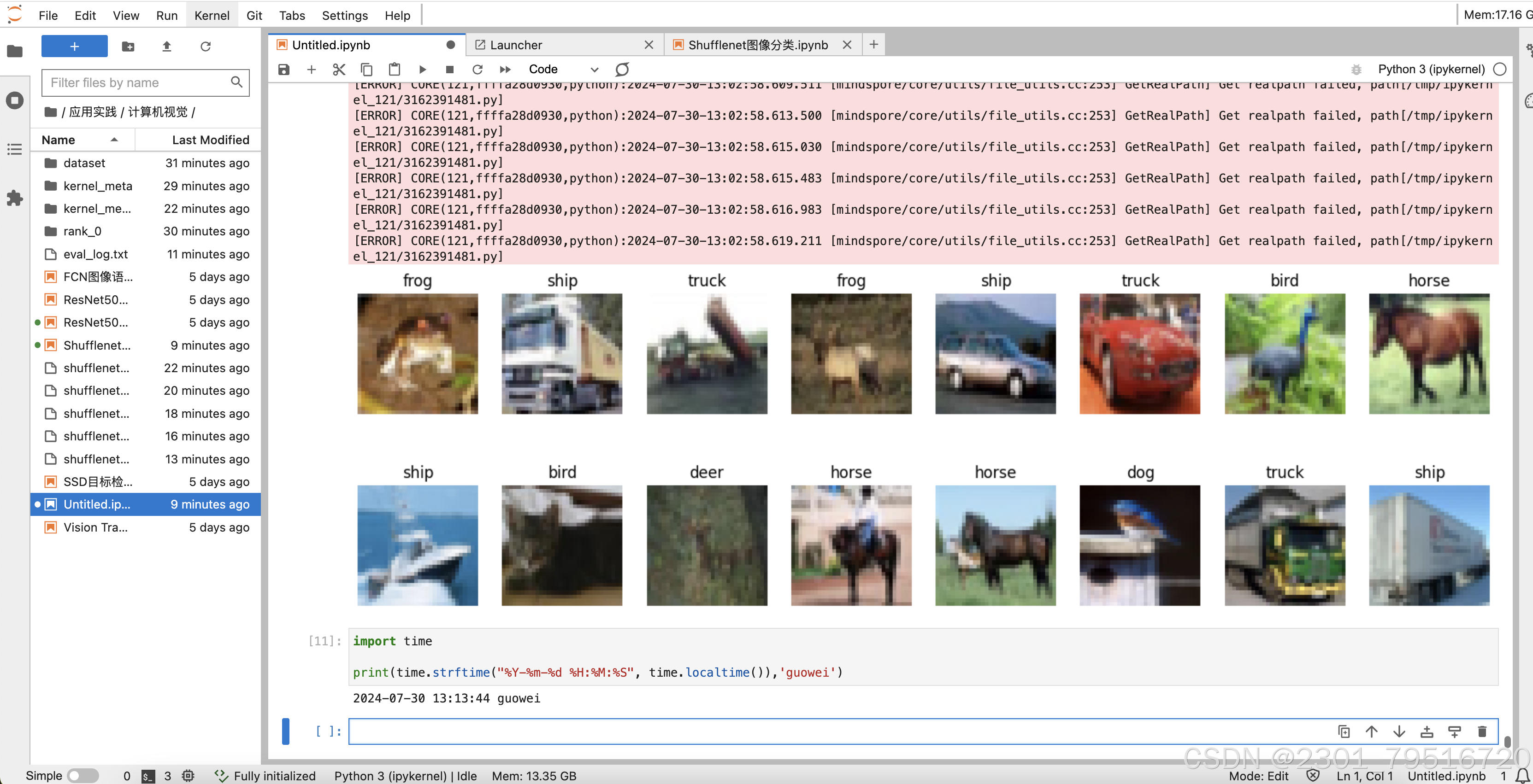Click the blue New Launcher plus button

coord(74,47)
